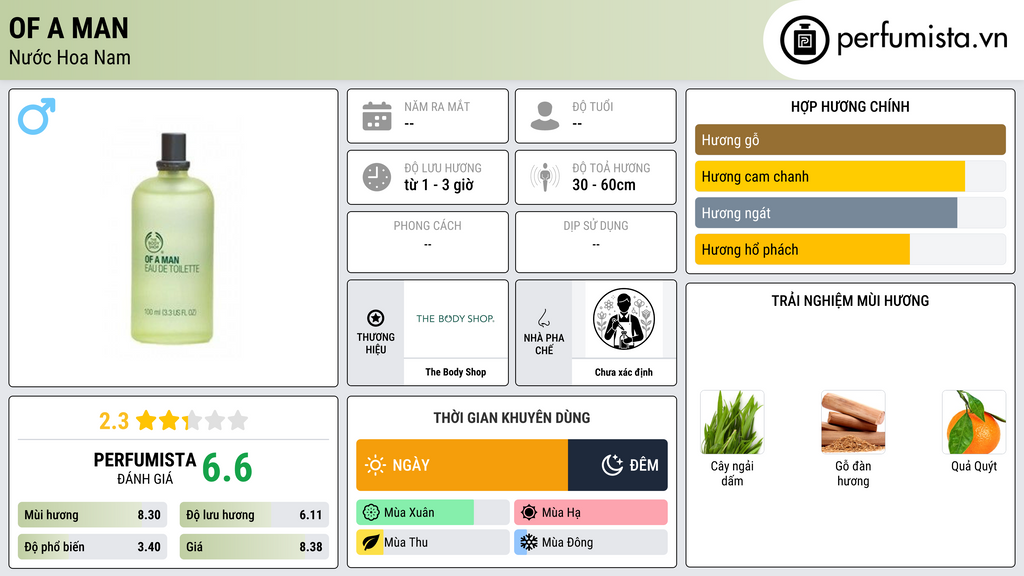Image resolution: width=1024 pixels, height=576 pixels.
Task: Click the Cây ngải dấm caption text
Action: [x=732, y=473]
